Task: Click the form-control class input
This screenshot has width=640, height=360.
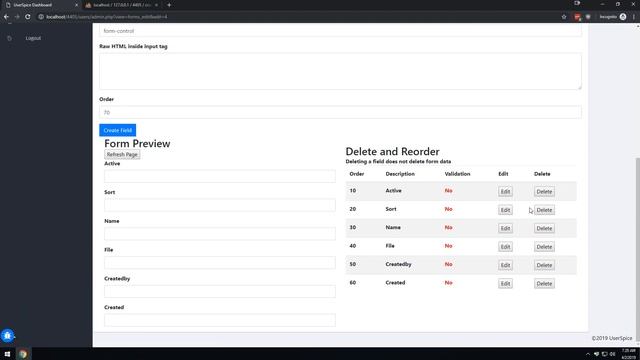Action: click(340, 31)
